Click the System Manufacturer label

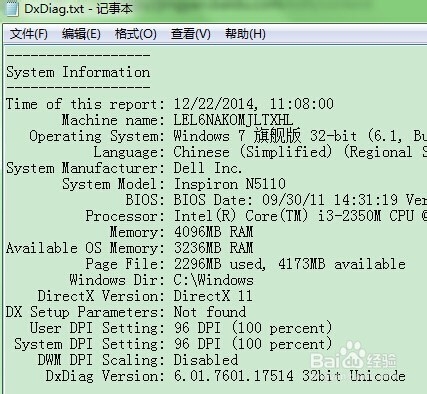click(x=85, y=168)
